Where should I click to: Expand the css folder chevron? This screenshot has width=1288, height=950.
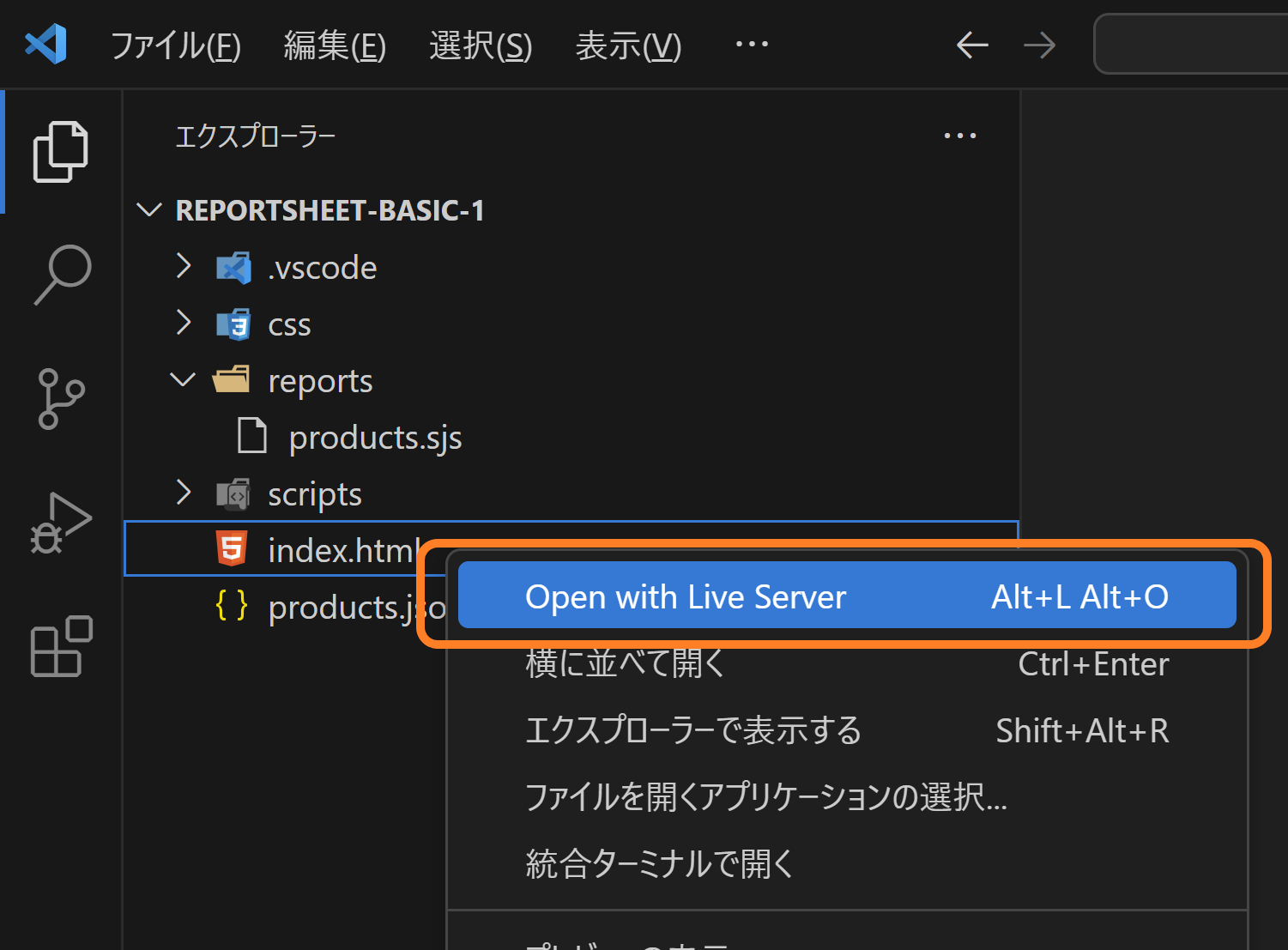click(x=183, y=323)
